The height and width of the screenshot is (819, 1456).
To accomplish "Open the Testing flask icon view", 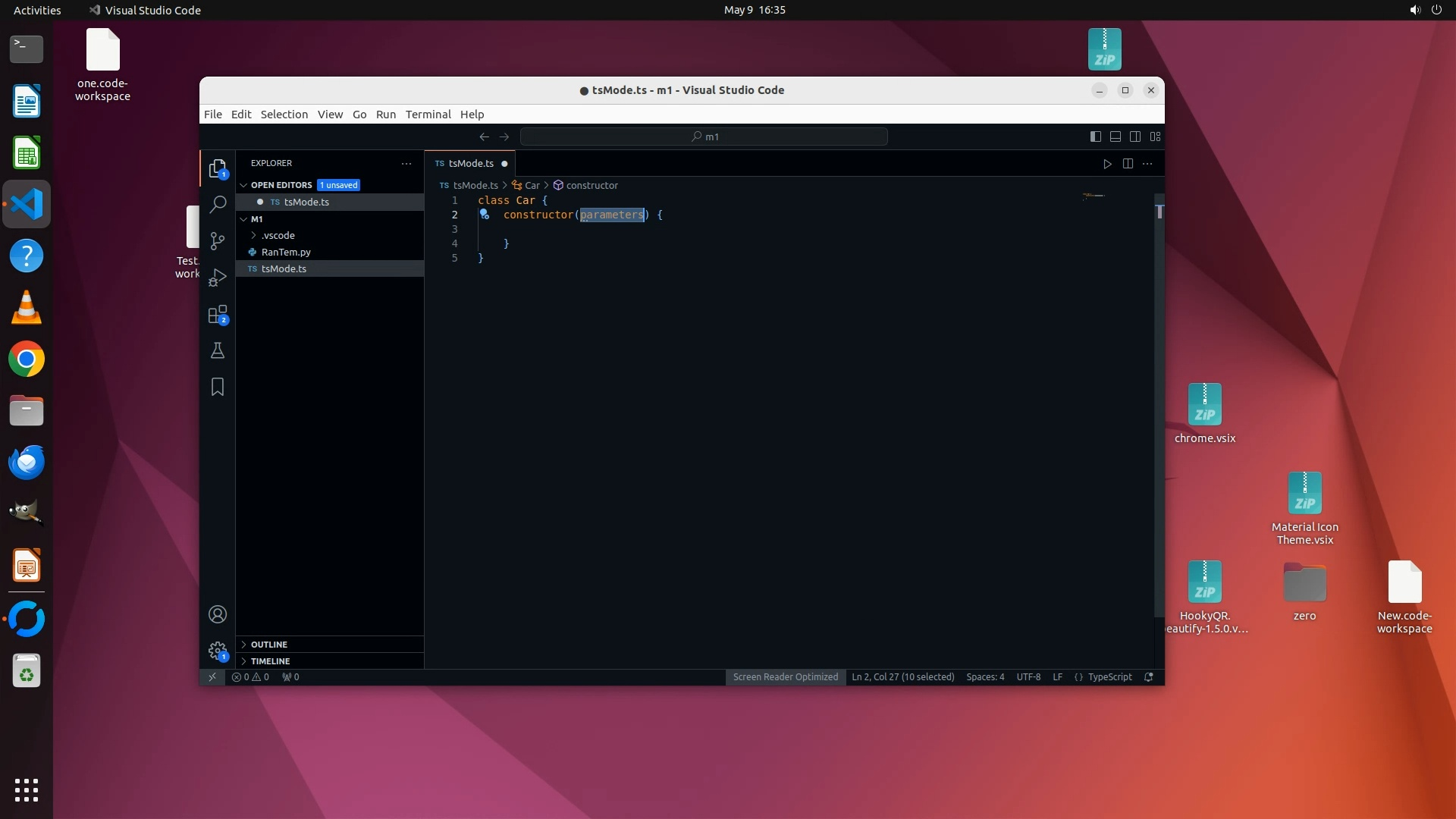I will (x=218, y=350).
